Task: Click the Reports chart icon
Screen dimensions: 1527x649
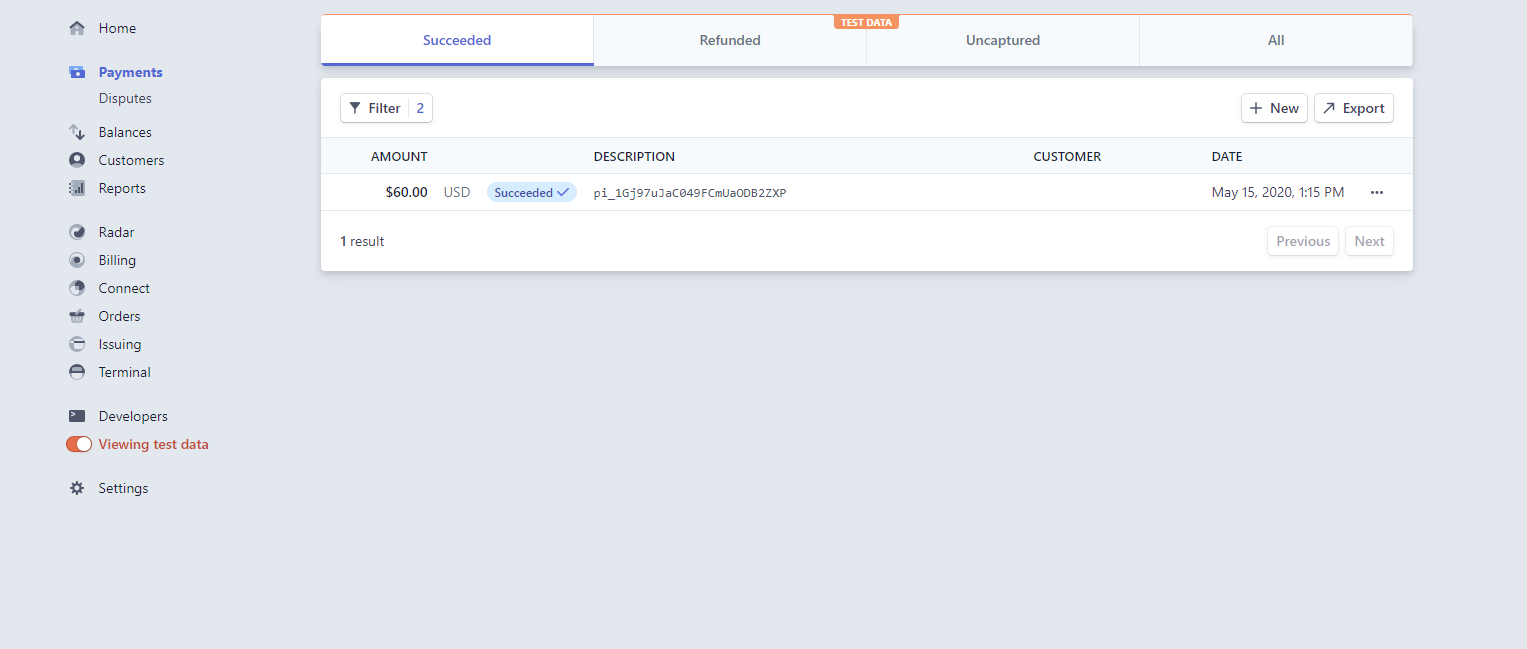Action: [77, 188]
